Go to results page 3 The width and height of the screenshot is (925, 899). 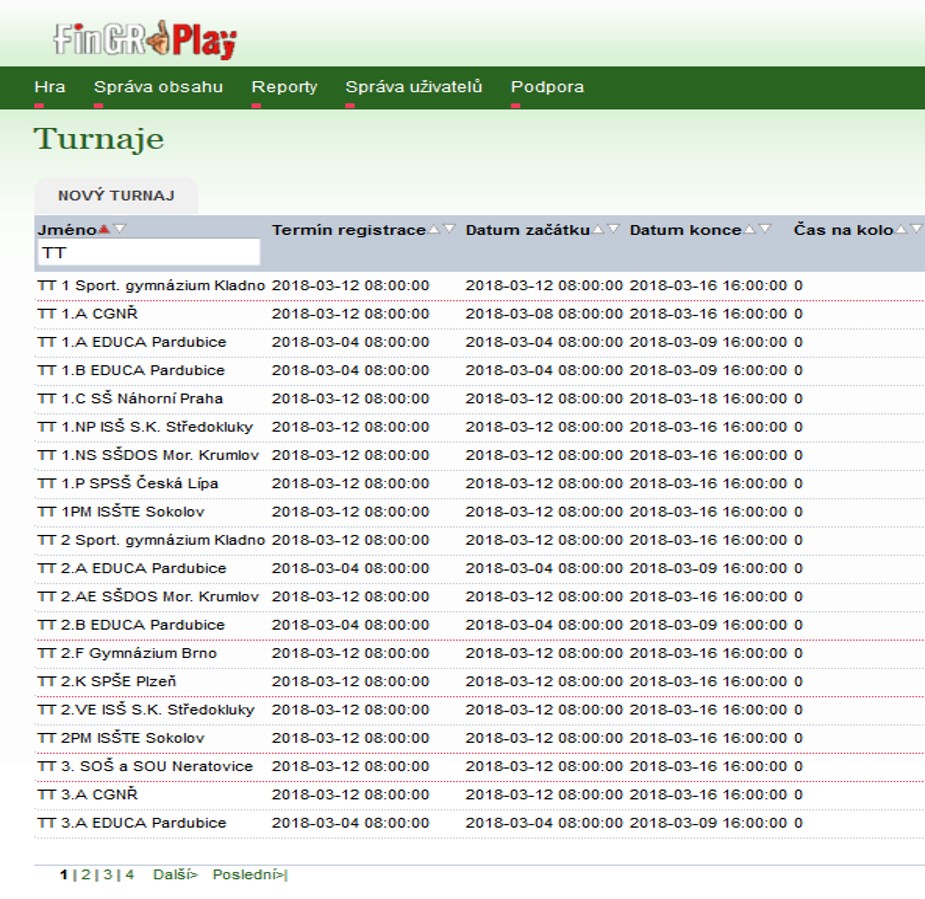click(x=108, y=874)
